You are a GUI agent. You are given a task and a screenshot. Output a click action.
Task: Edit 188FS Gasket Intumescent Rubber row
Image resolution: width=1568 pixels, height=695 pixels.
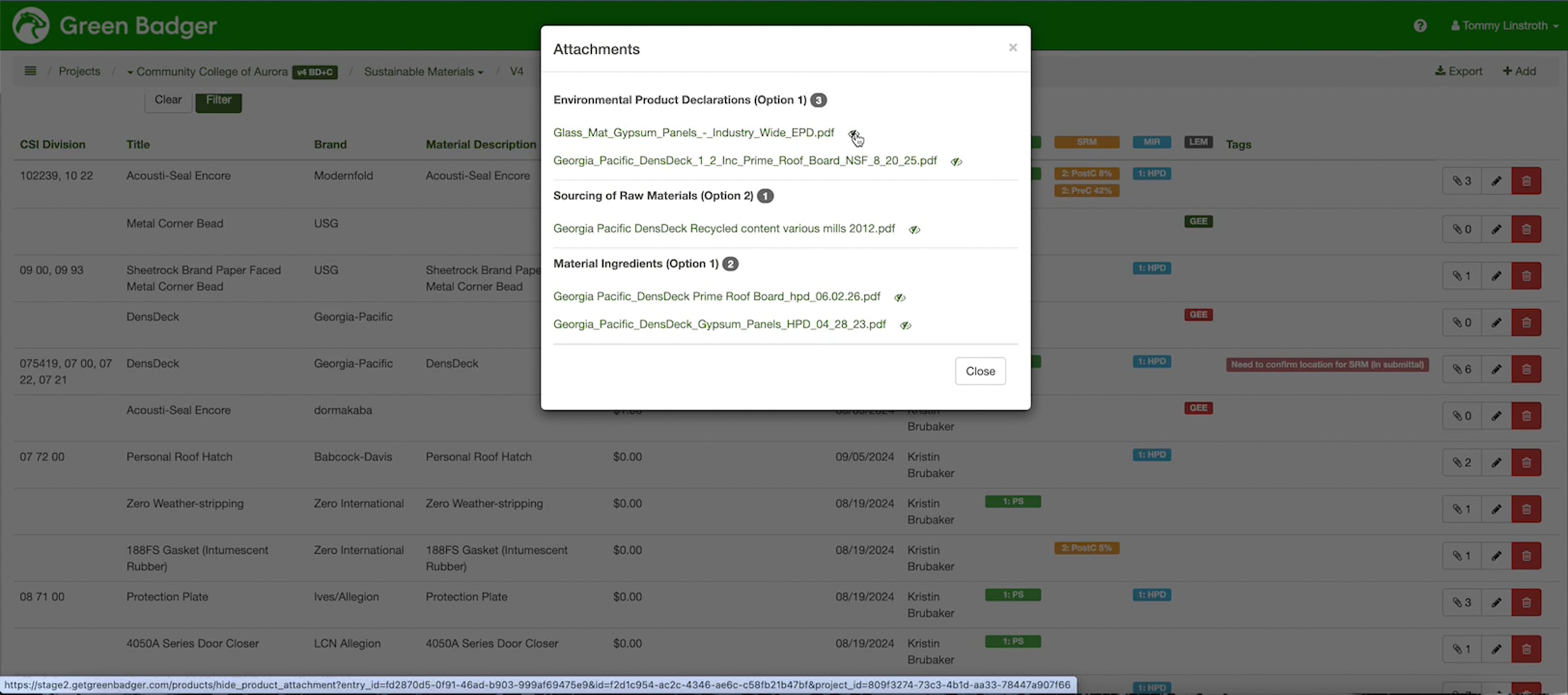[x=1496, y=556]
